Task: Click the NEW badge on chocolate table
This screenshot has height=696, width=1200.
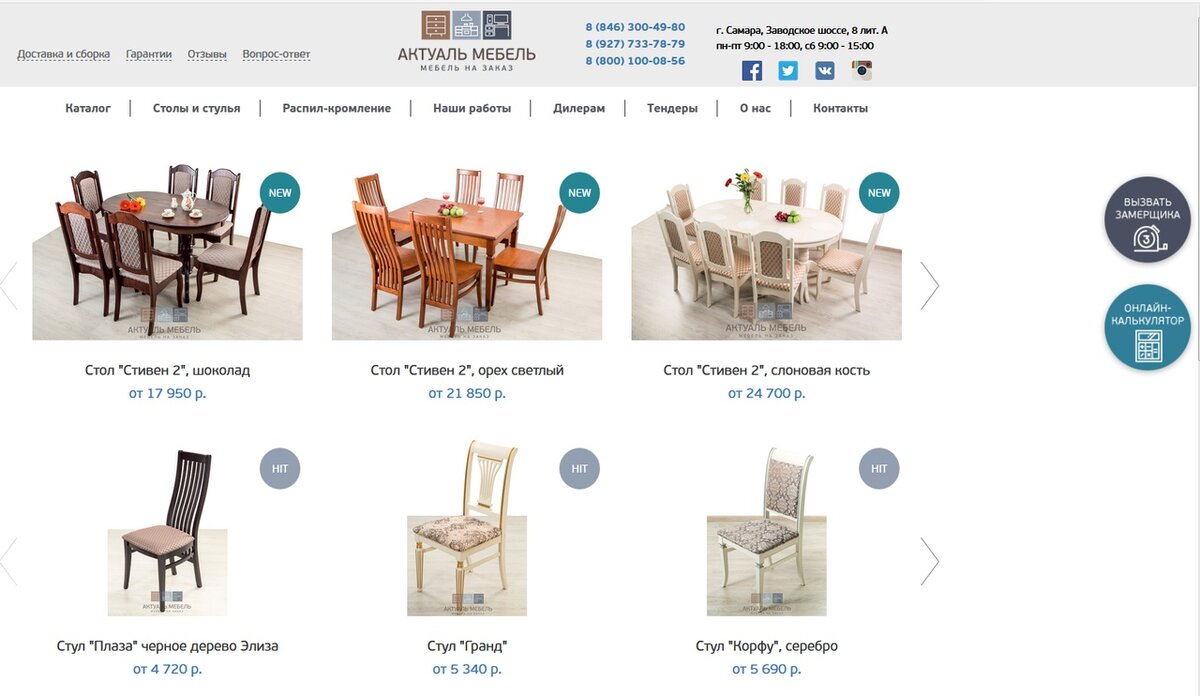Action: pyautogui.click(x=280, y=193)
